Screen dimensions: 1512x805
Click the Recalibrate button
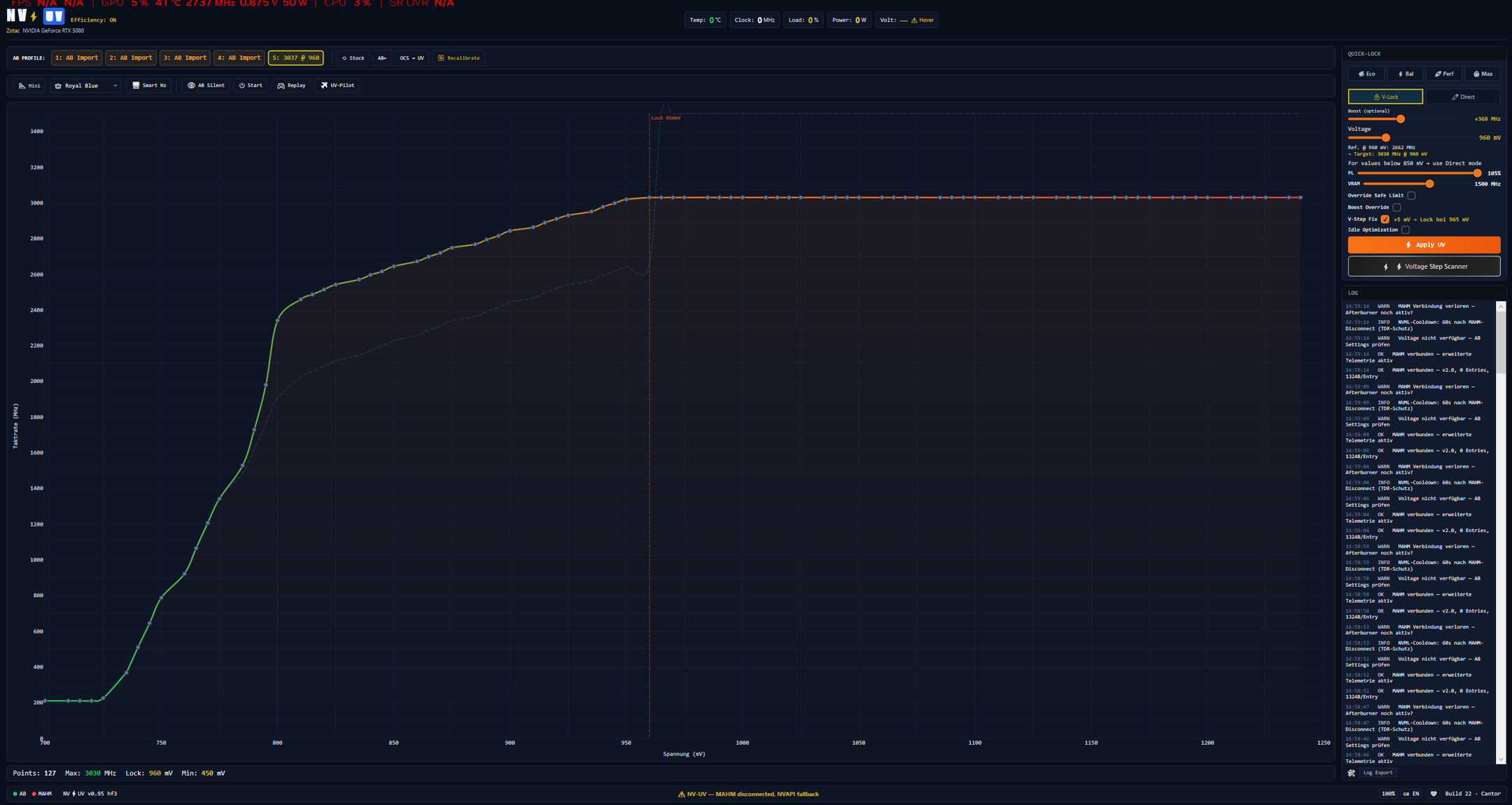point(458,58)
